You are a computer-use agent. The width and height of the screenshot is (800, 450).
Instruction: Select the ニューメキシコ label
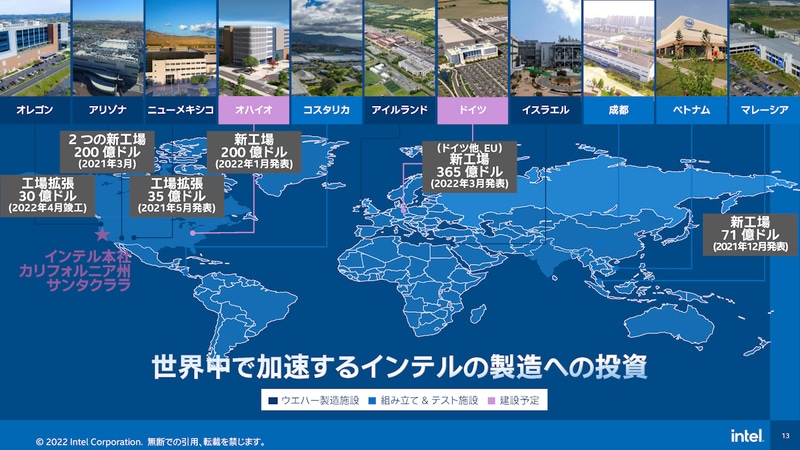181,110
